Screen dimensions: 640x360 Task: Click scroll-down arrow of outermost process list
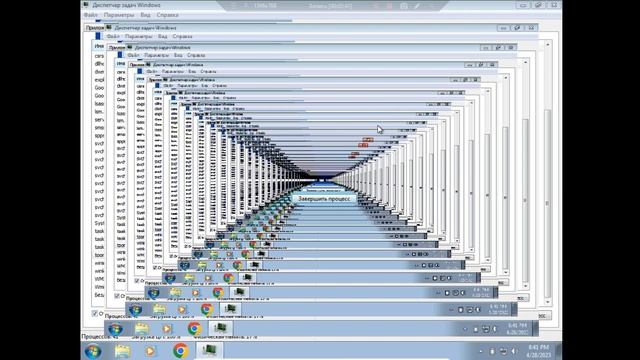[x=548, y=302]
